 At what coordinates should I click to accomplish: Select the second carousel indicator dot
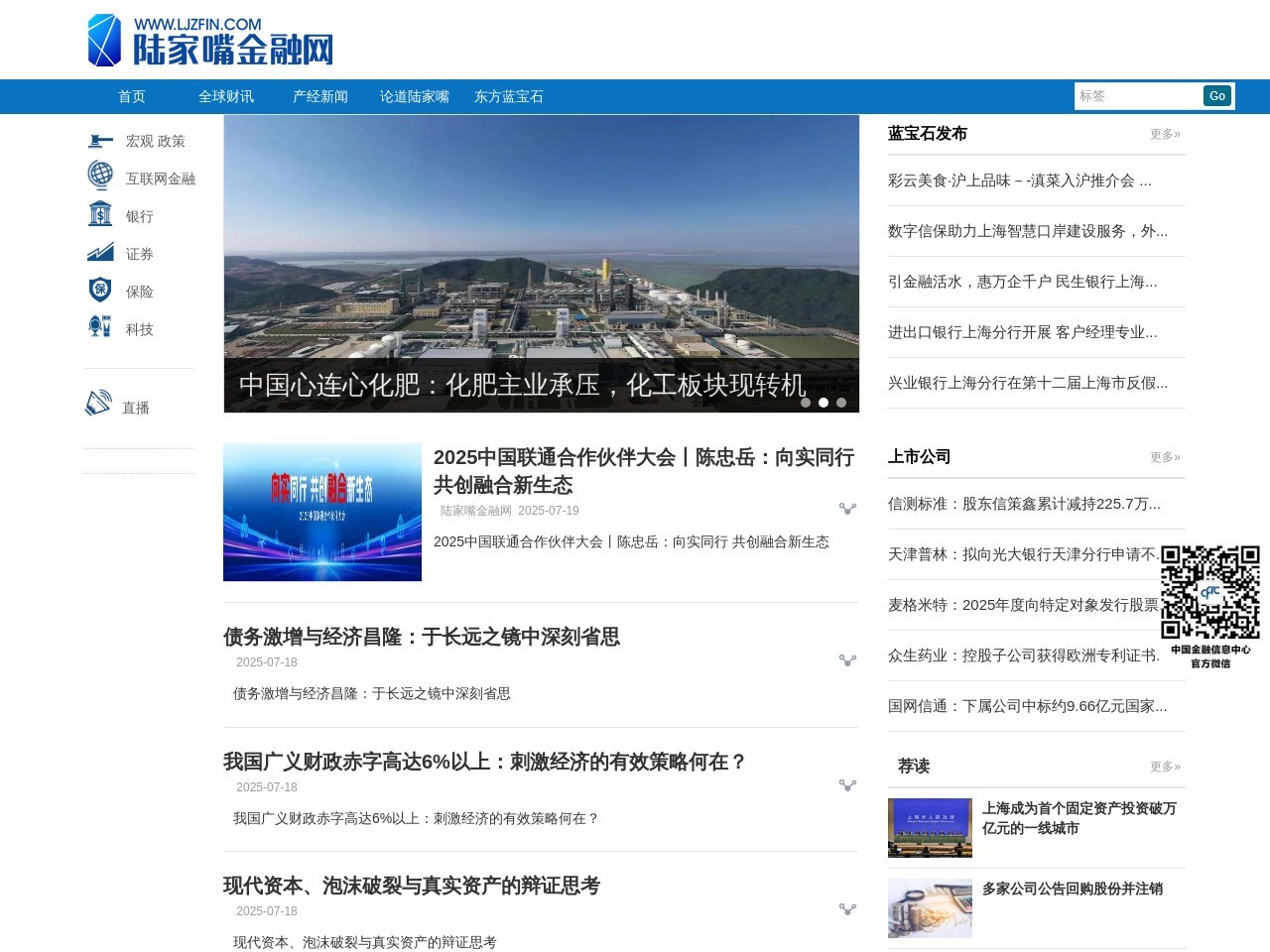click(x=824, y=404)
